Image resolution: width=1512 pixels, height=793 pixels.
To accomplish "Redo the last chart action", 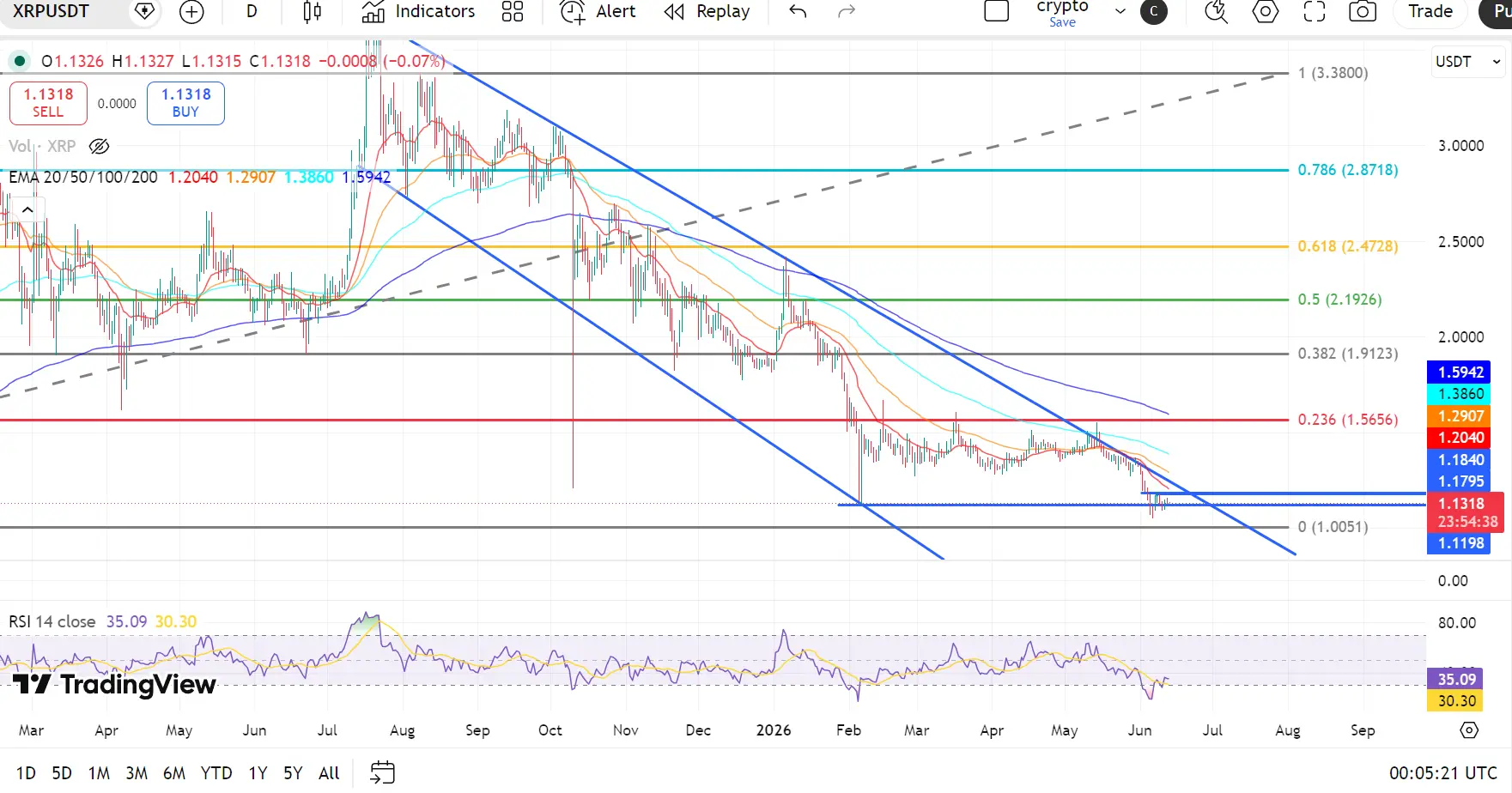I will point(847,11).
